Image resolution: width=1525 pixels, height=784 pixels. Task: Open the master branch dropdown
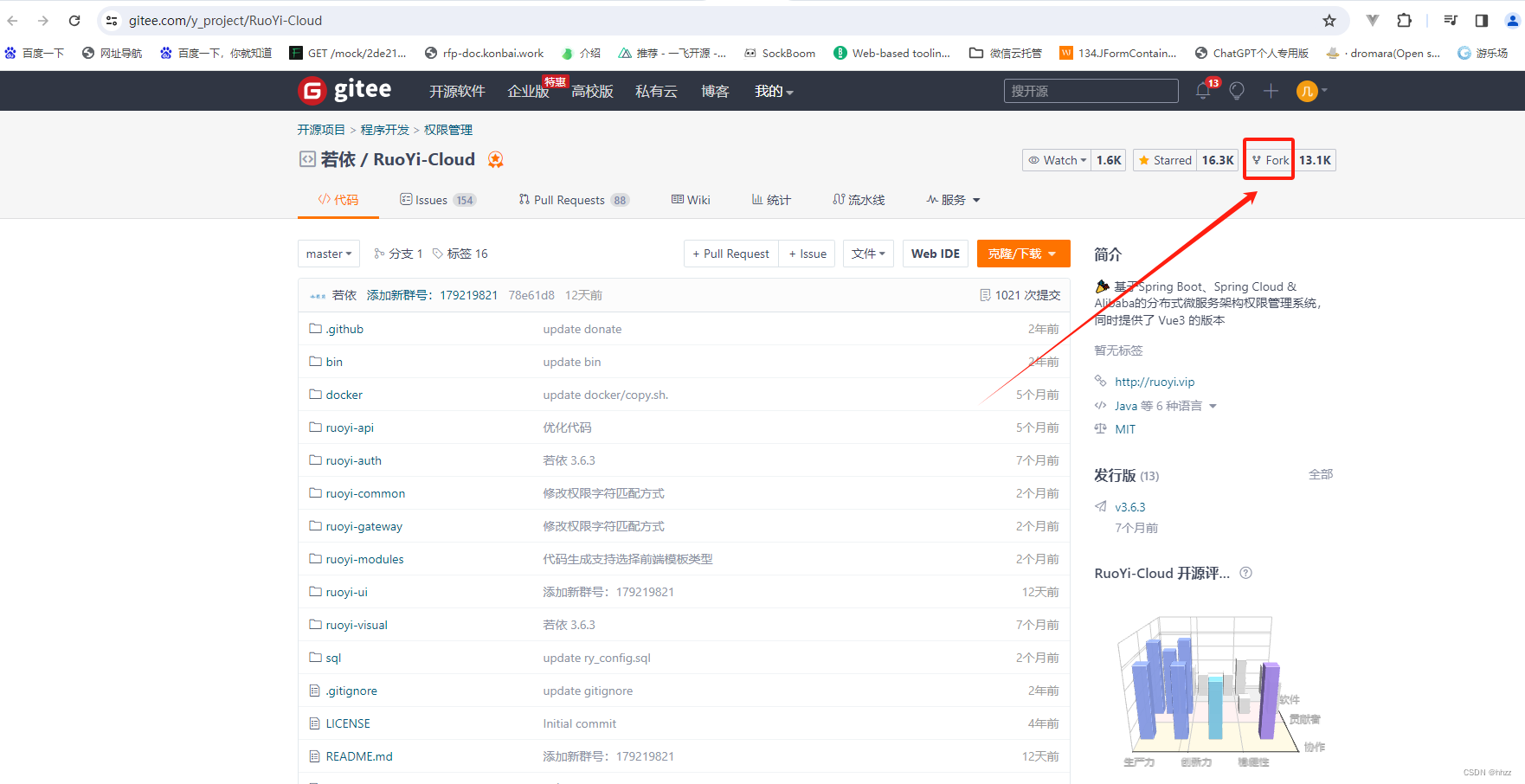(329, 254)
